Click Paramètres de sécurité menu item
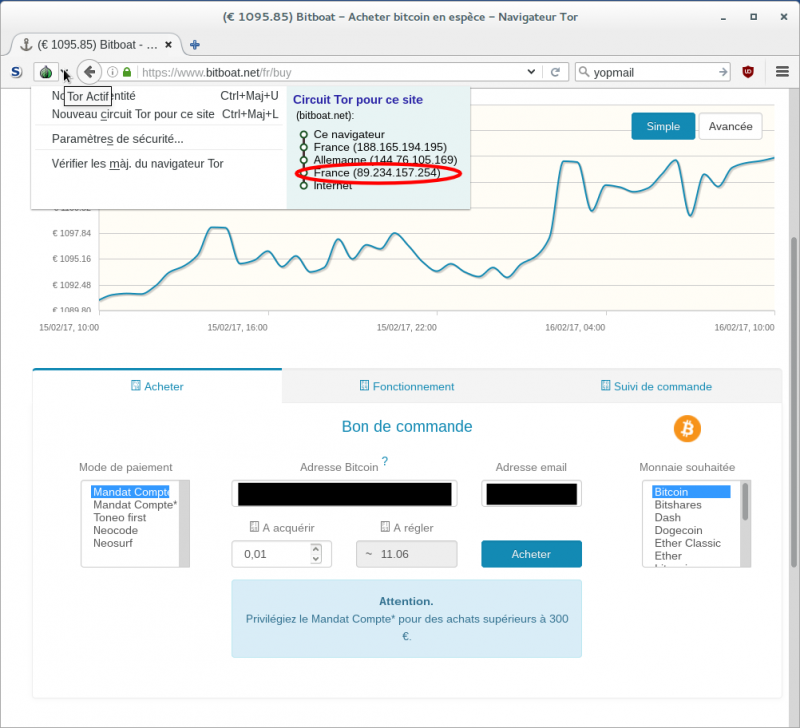 pyautogui.click(x=117, y=139)
